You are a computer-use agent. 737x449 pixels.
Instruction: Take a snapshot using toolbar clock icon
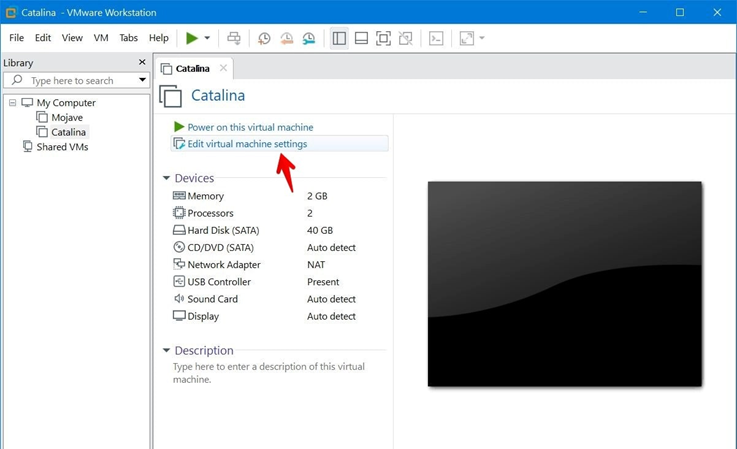click(x=264, y=38)
